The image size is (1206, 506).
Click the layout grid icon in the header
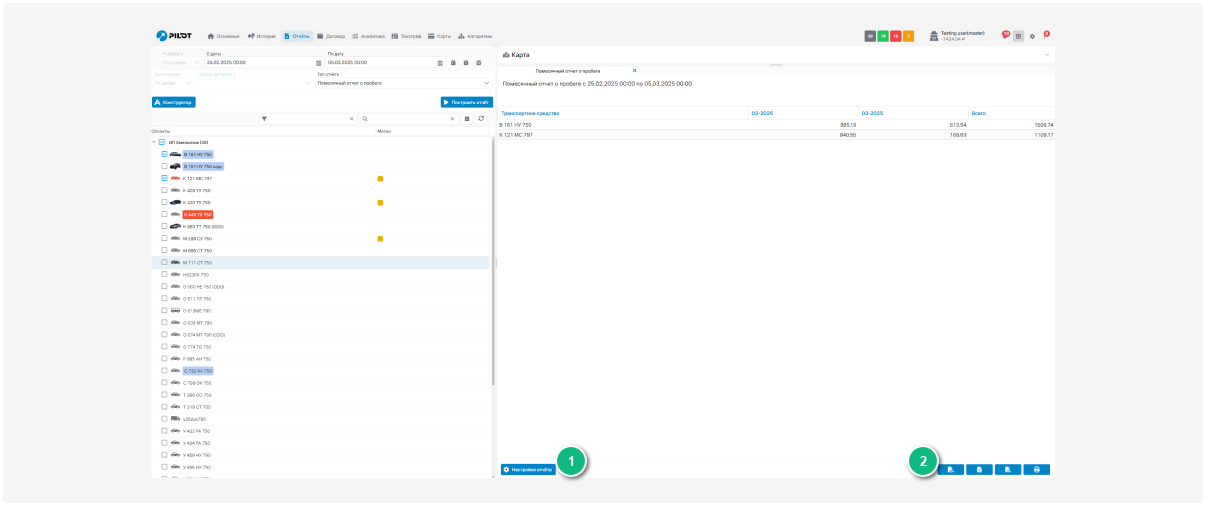1019,36
